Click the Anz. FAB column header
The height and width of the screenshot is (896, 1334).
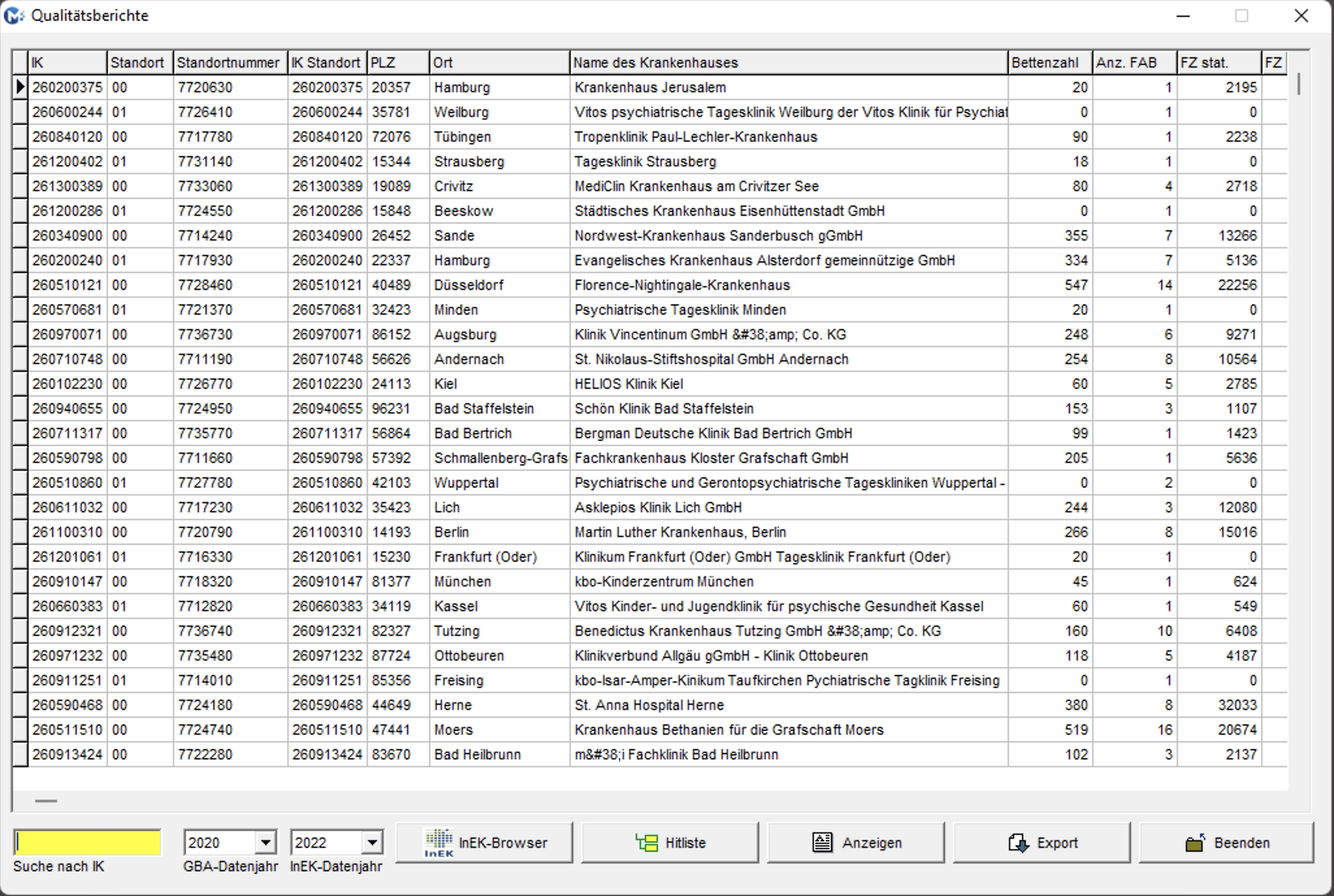[1135, 62]
